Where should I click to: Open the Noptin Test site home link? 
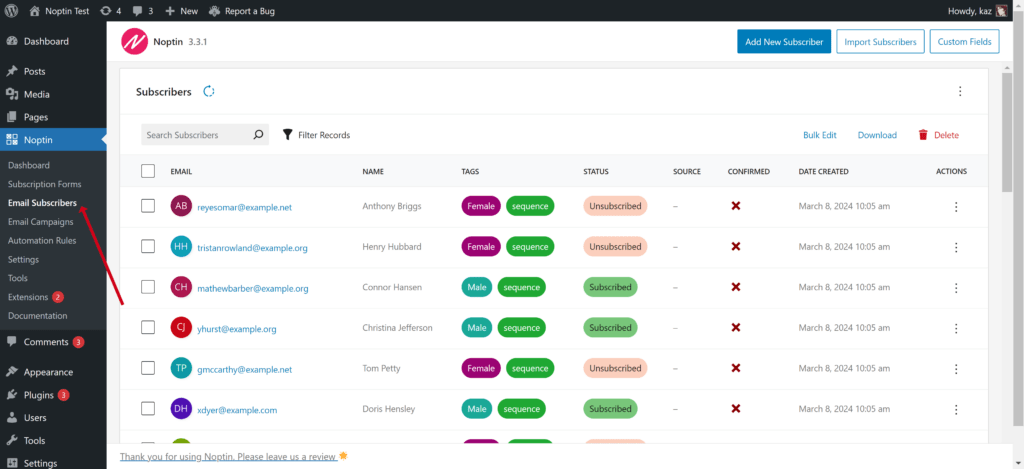(59, 11)
